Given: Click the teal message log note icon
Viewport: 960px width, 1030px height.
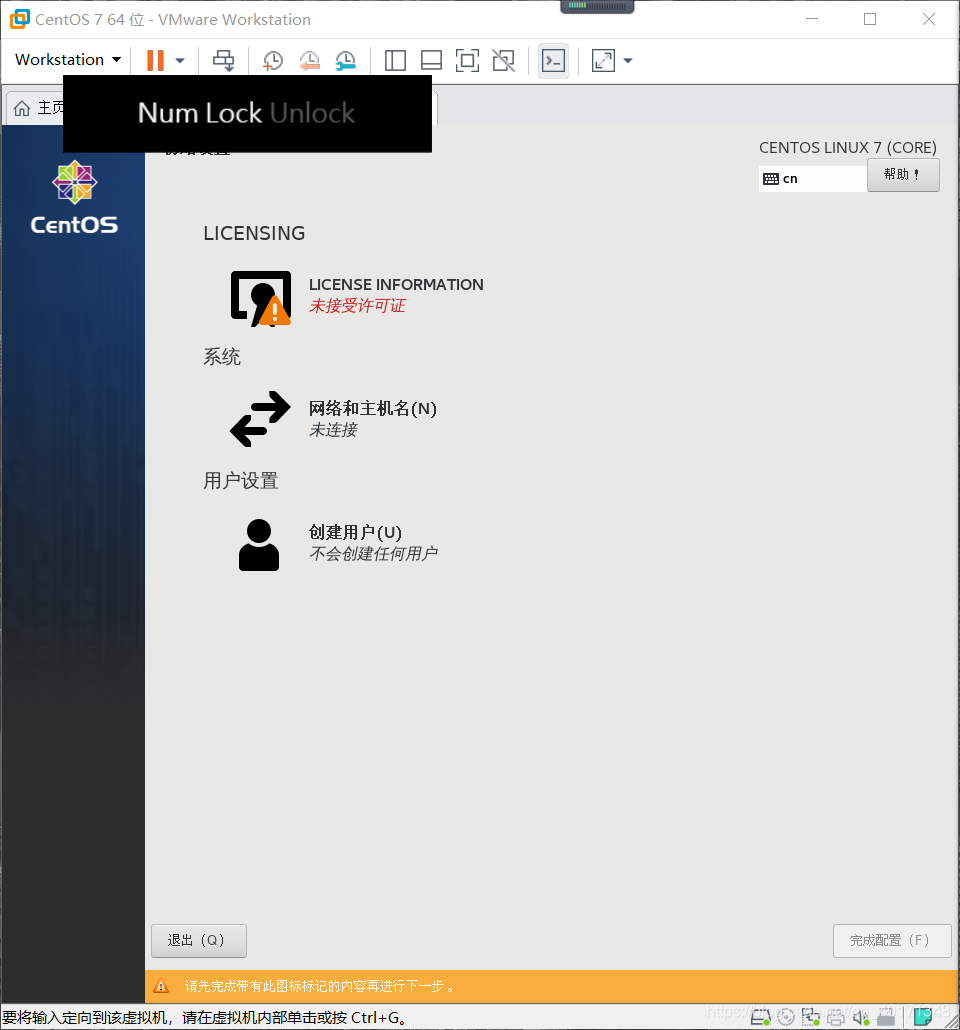Looking at the screenshot, I should click(x=923, y=1017).
